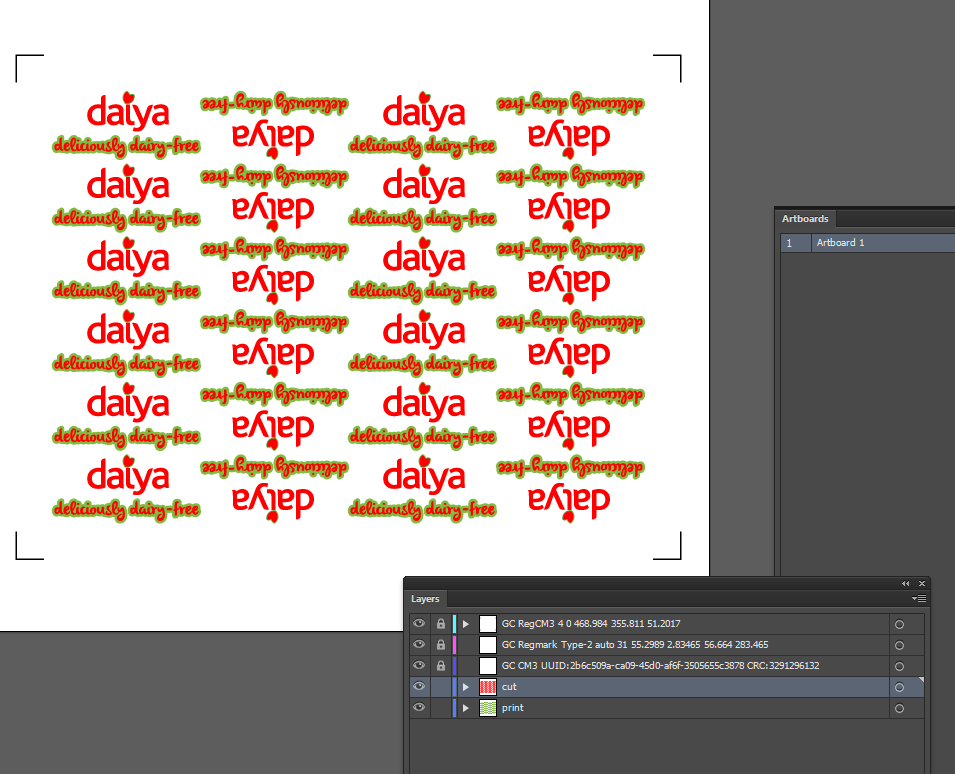
Task: Toggle the lock box on the cut layer
Action: click(440, 687)
